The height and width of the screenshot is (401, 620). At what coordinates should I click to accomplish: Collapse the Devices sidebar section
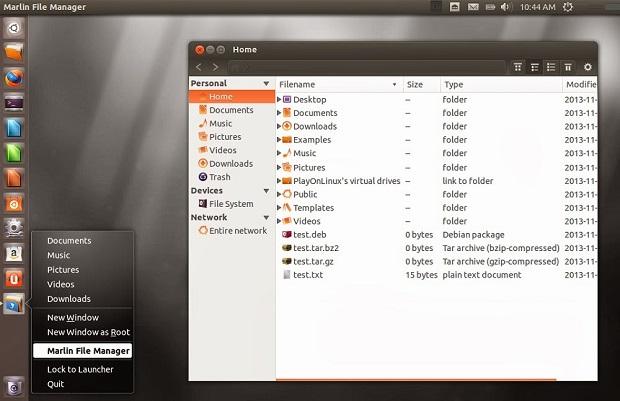tap(266, 191)
